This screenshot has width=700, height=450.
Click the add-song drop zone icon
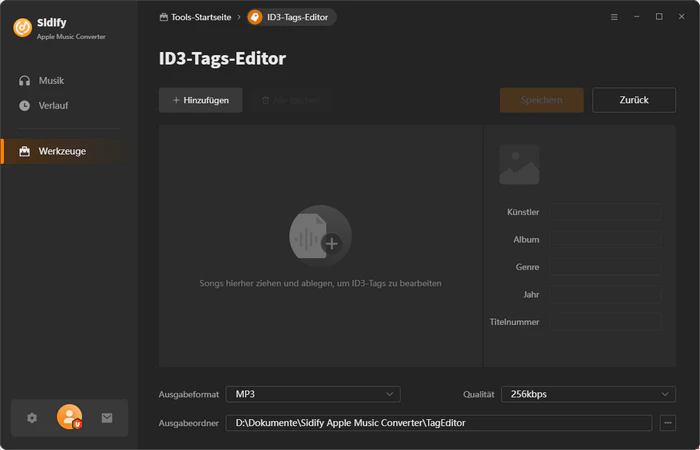coord(320,236)
